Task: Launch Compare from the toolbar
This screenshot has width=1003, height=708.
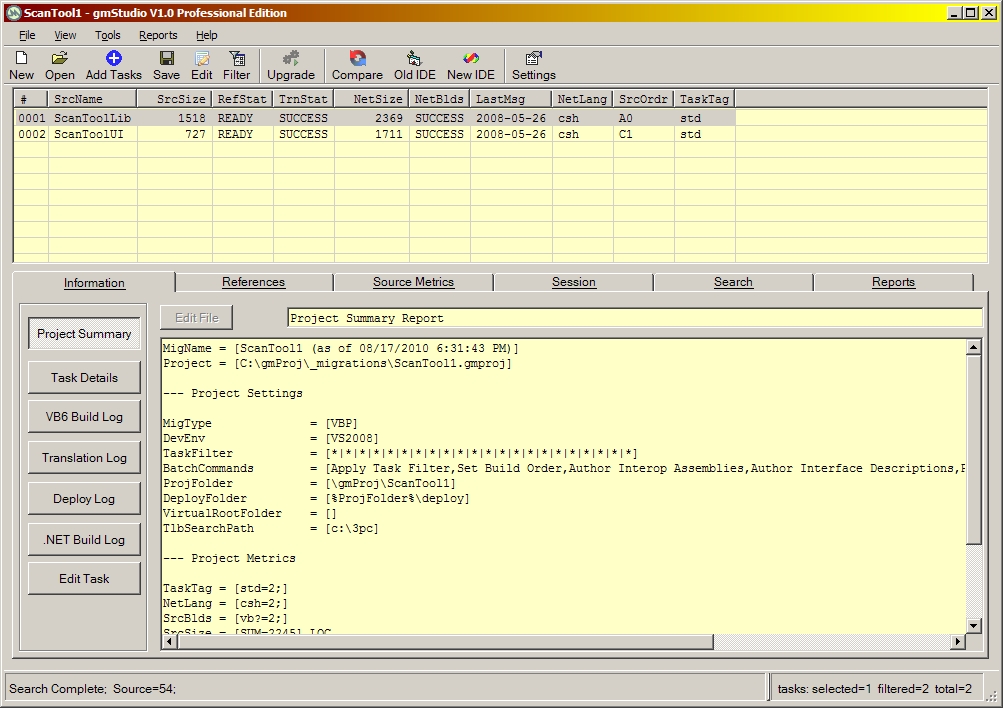Action: (357, 59)
